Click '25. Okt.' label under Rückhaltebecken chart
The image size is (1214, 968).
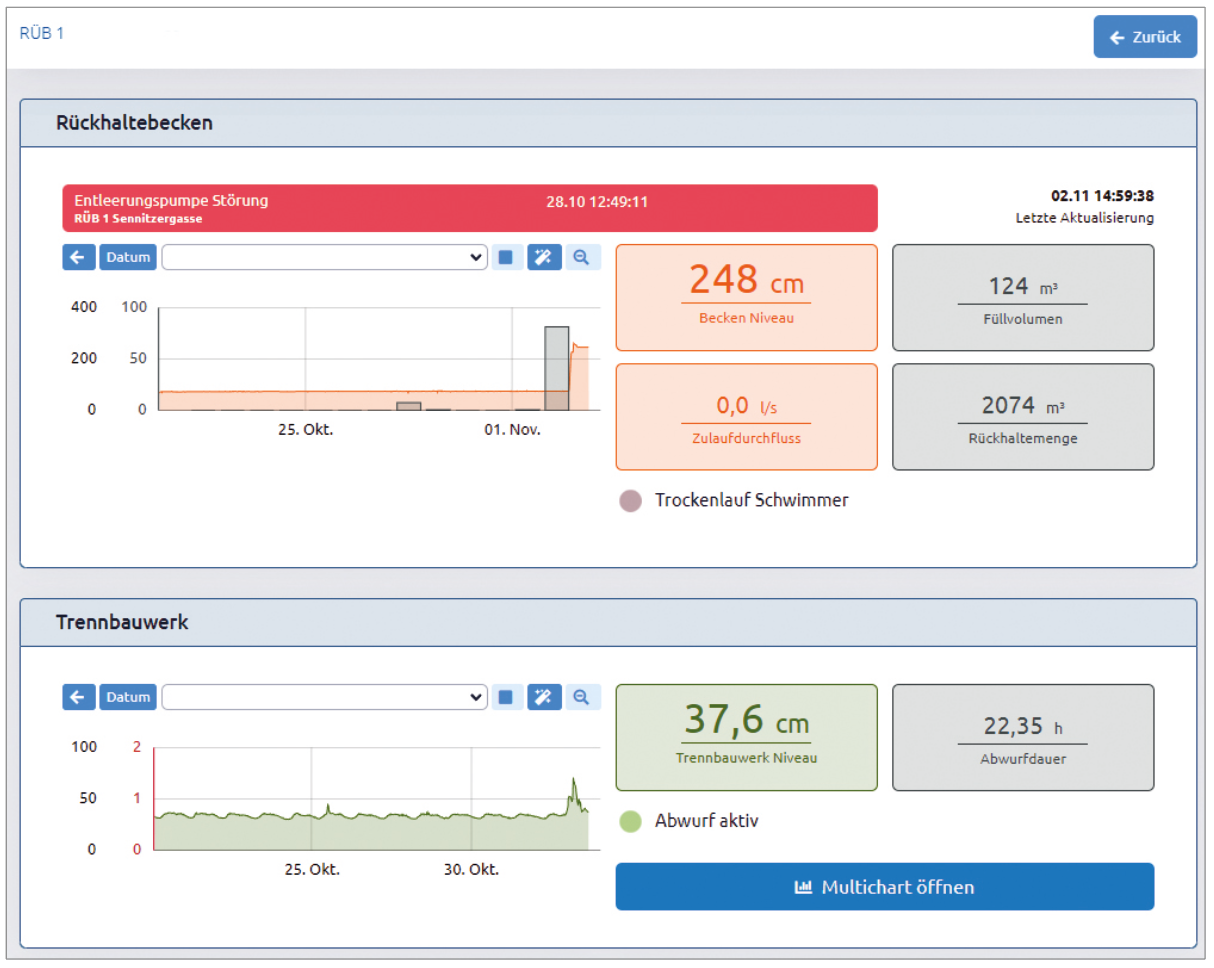click(306, 430)
